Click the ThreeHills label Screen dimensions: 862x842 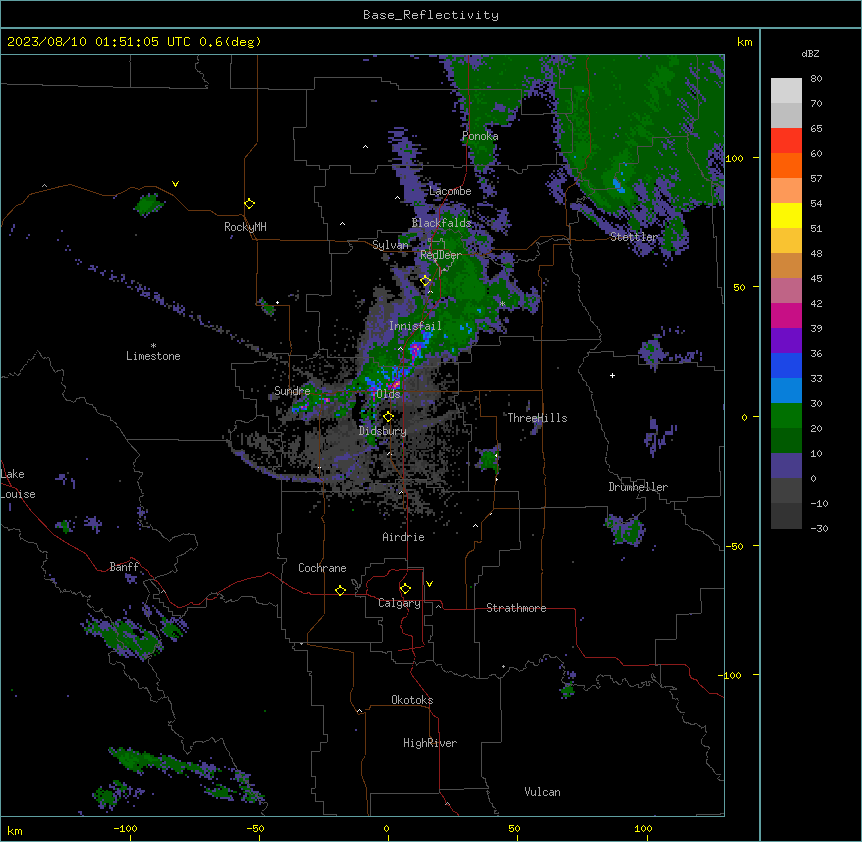pyautogui.click(x=537, y=418)
